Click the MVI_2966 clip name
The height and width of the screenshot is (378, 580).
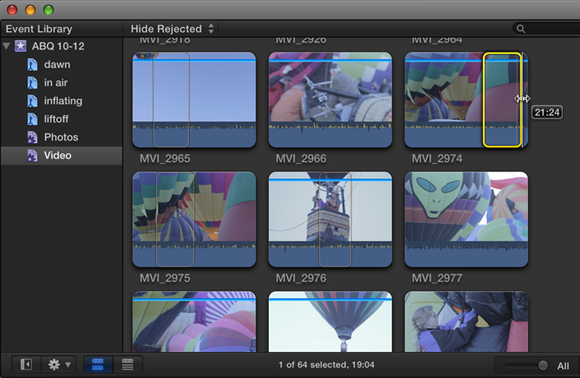301,159
